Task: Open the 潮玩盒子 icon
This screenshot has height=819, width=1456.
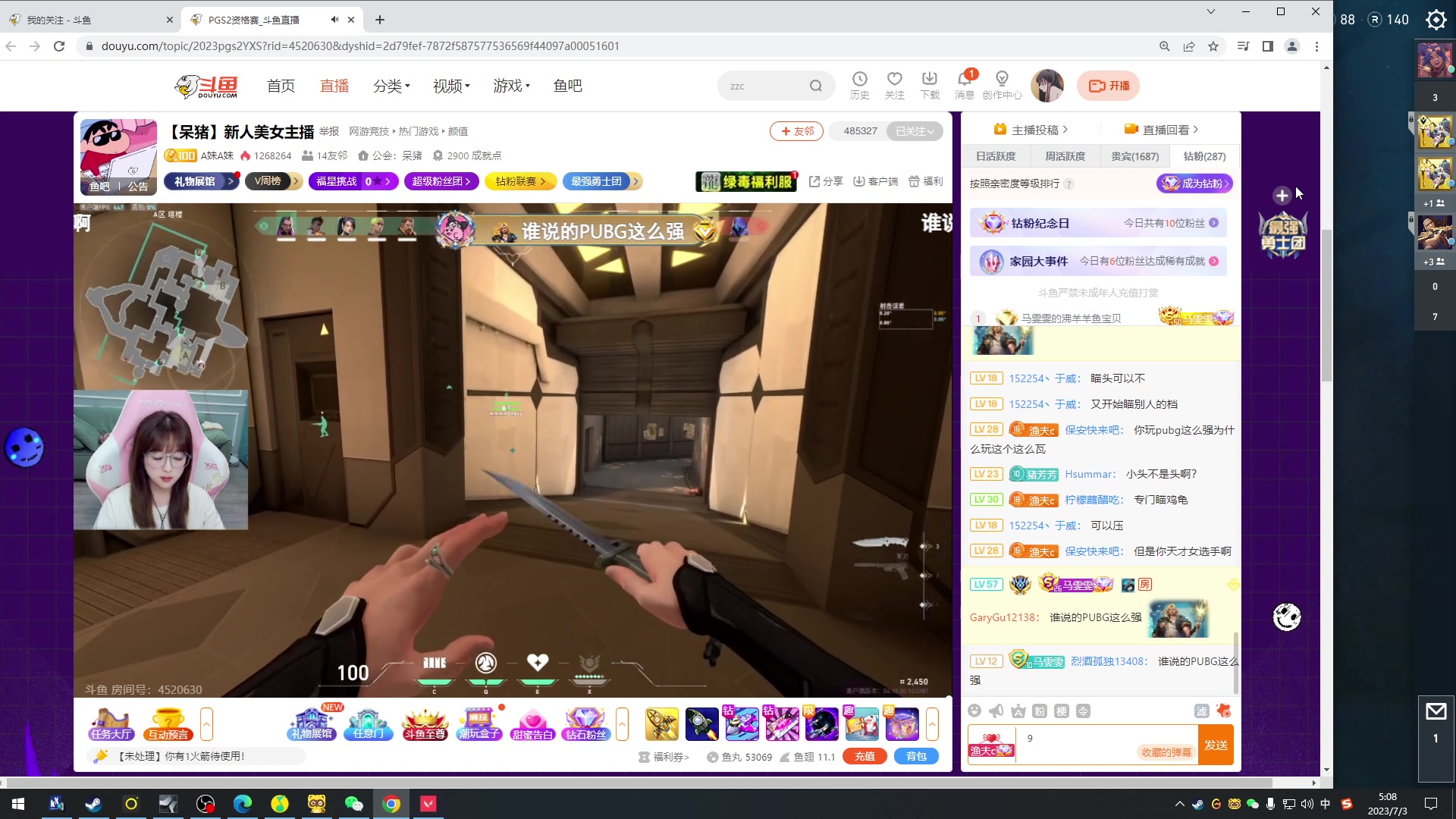Action: [479, 724]
